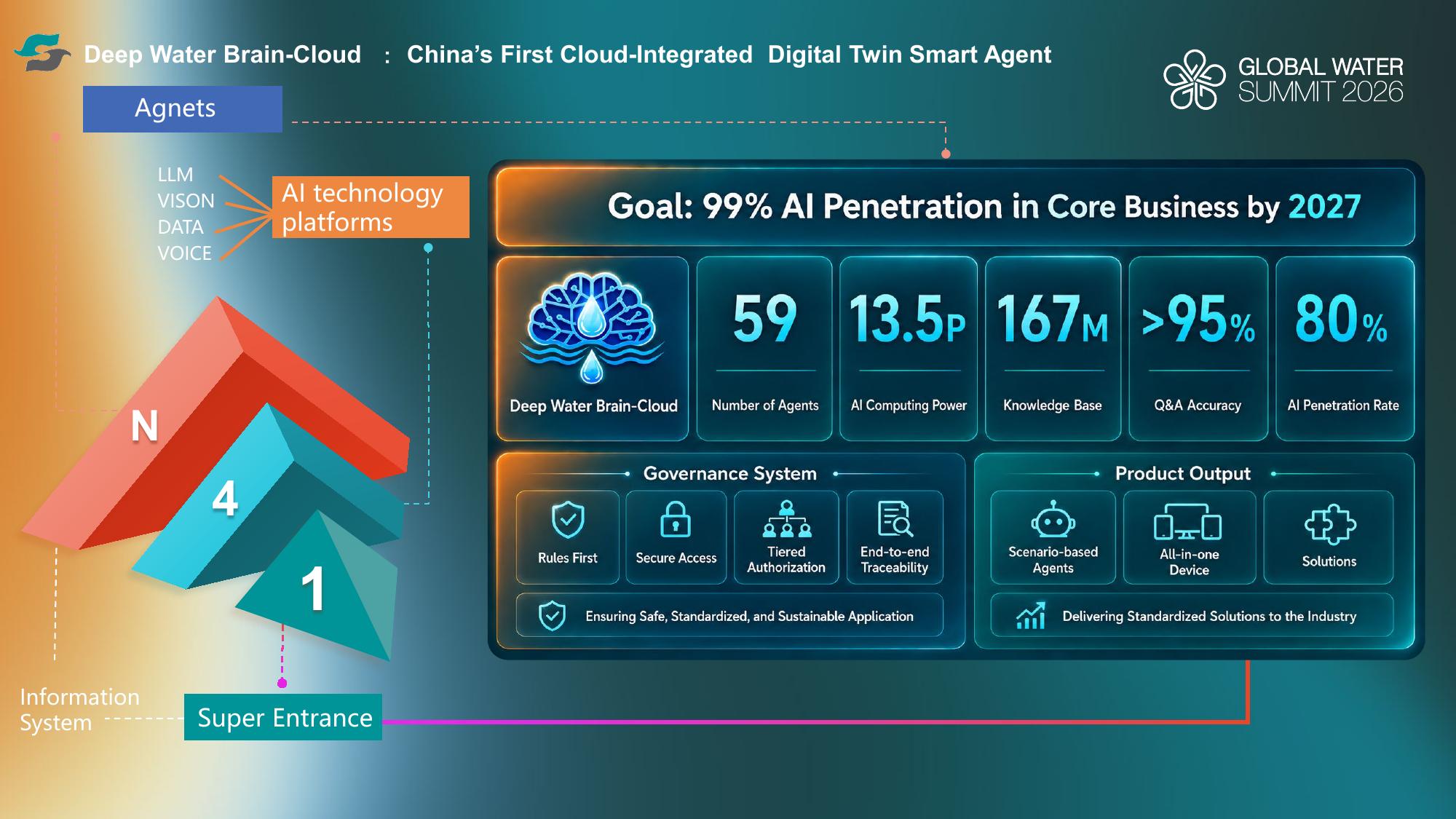Open the 167M Knowledge Base card
1456x819 pixels.
(x=1053, y=348)
